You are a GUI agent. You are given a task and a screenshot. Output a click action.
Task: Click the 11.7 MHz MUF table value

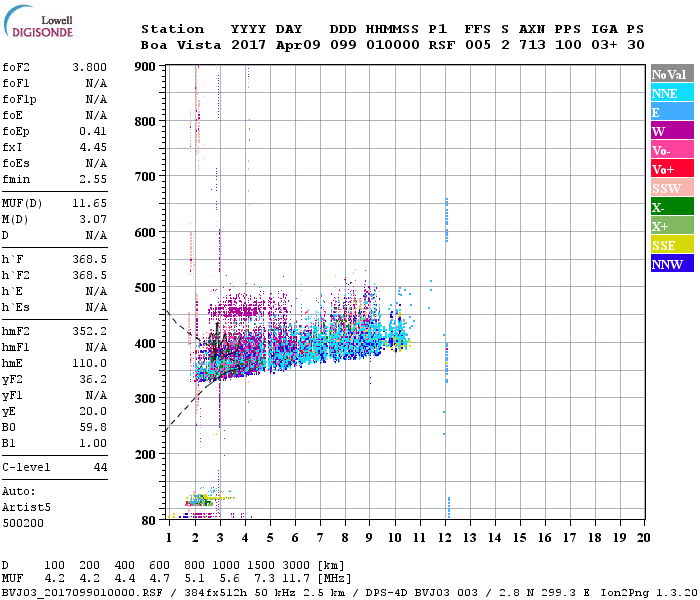pos(296,578)
